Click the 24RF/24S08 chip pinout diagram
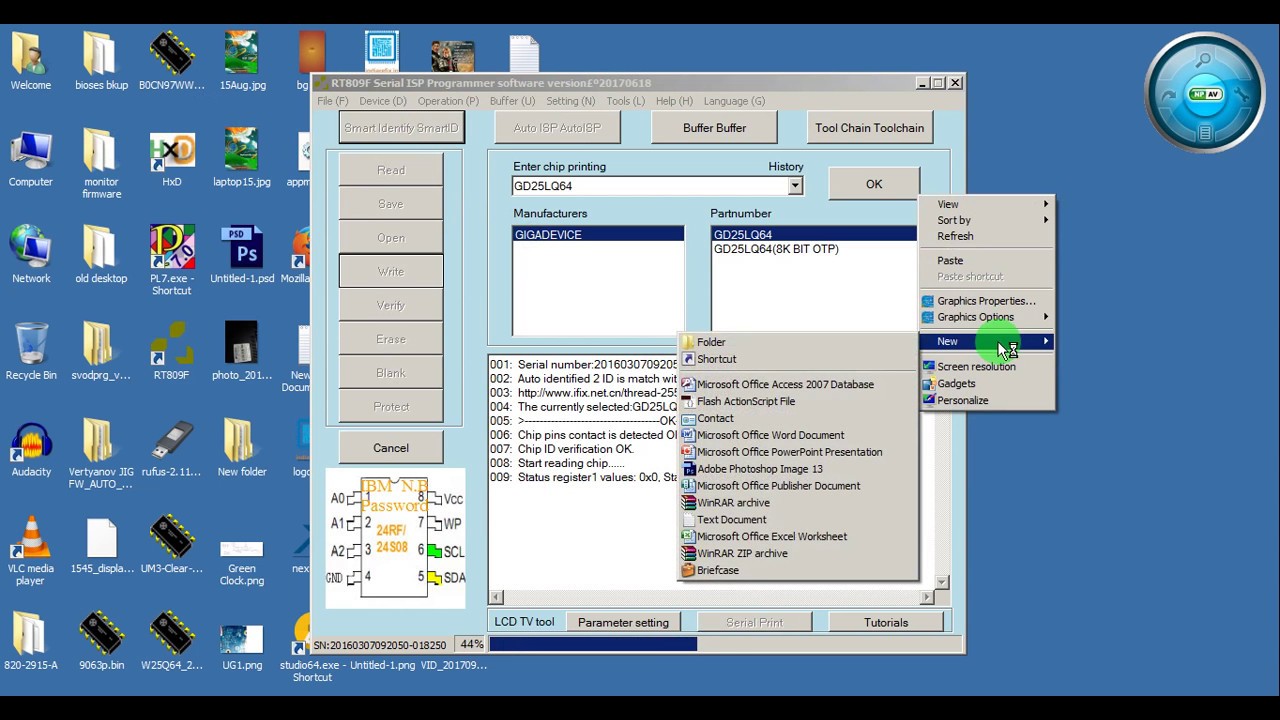This screenshot has width=1280, height=720. [396, 538]
